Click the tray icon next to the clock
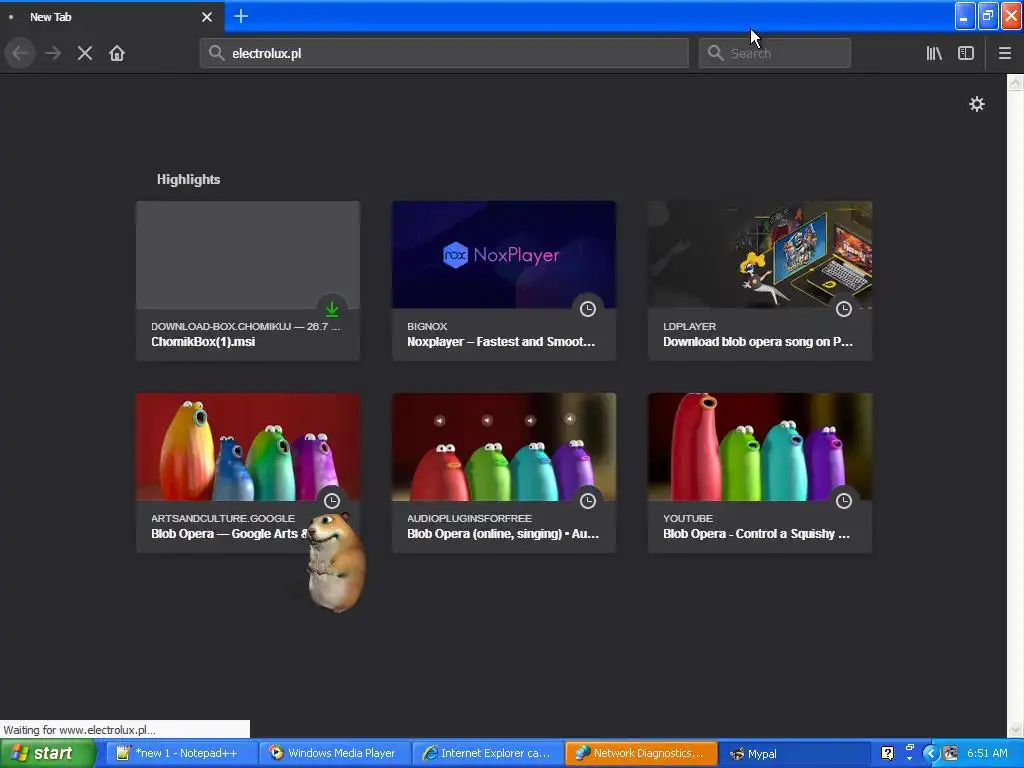The height and width of the screenshot is (768, 1024). point(950,753)
